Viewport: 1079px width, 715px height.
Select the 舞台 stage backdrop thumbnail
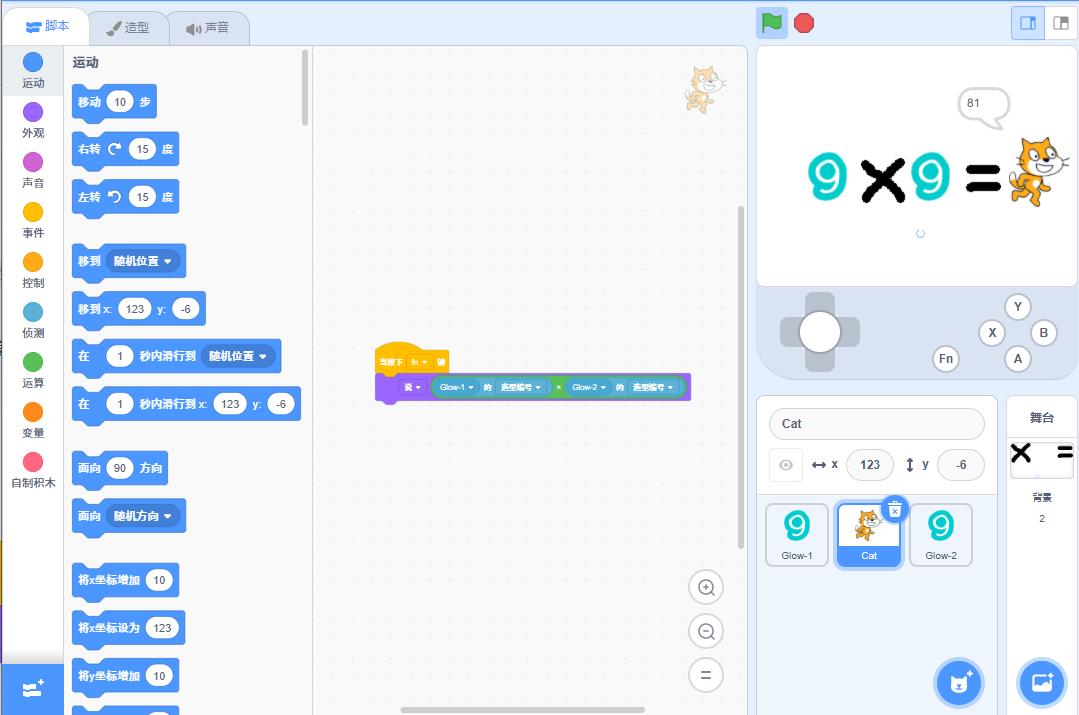tap(1041, 460)
